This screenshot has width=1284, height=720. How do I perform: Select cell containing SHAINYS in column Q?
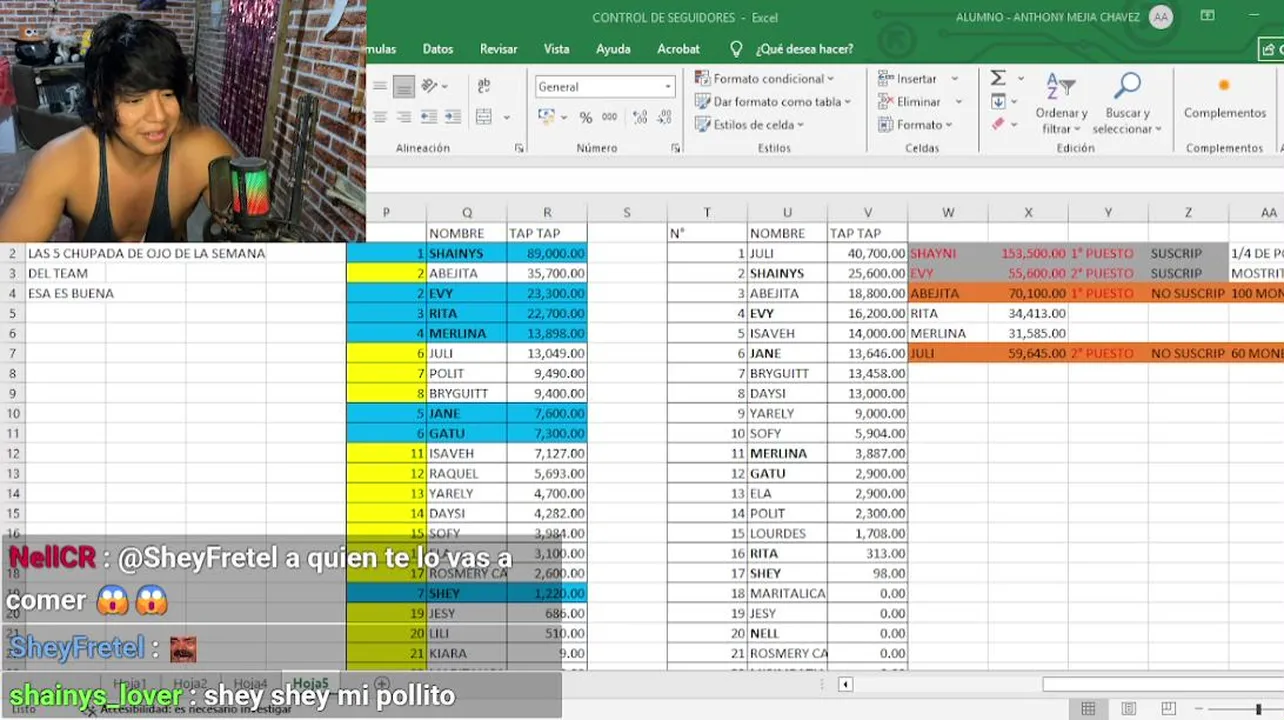click(x=467, y=253)
